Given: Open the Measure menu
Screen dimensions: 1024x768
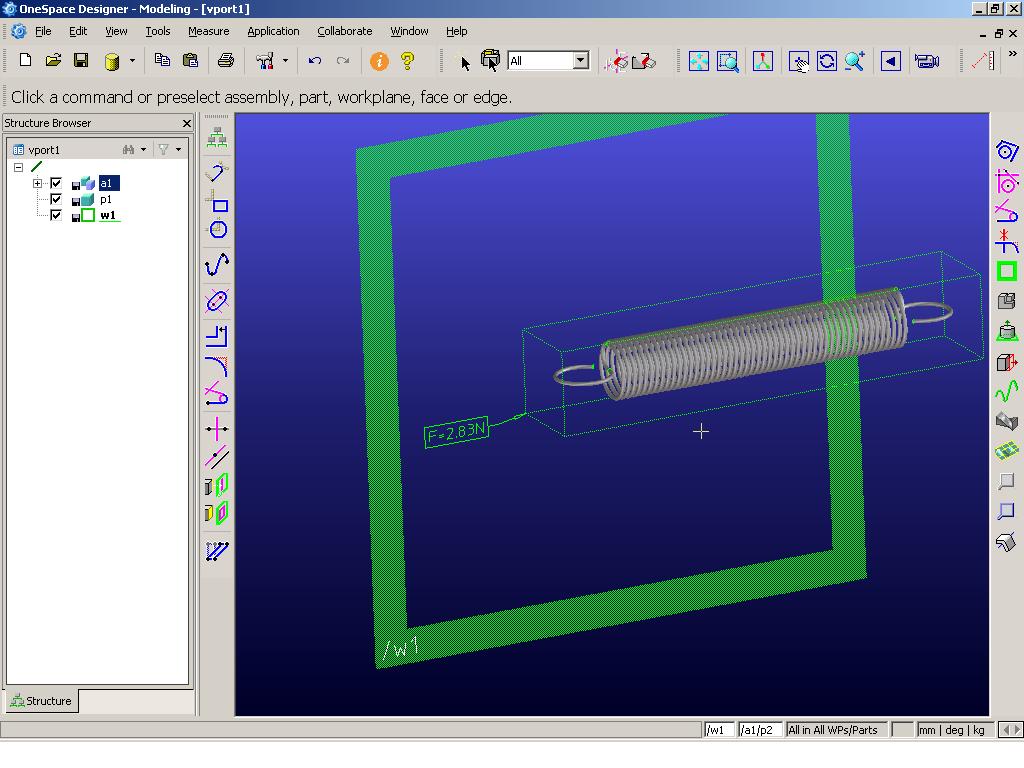Looking at the screenshot, I should click(x=208, y=31).
